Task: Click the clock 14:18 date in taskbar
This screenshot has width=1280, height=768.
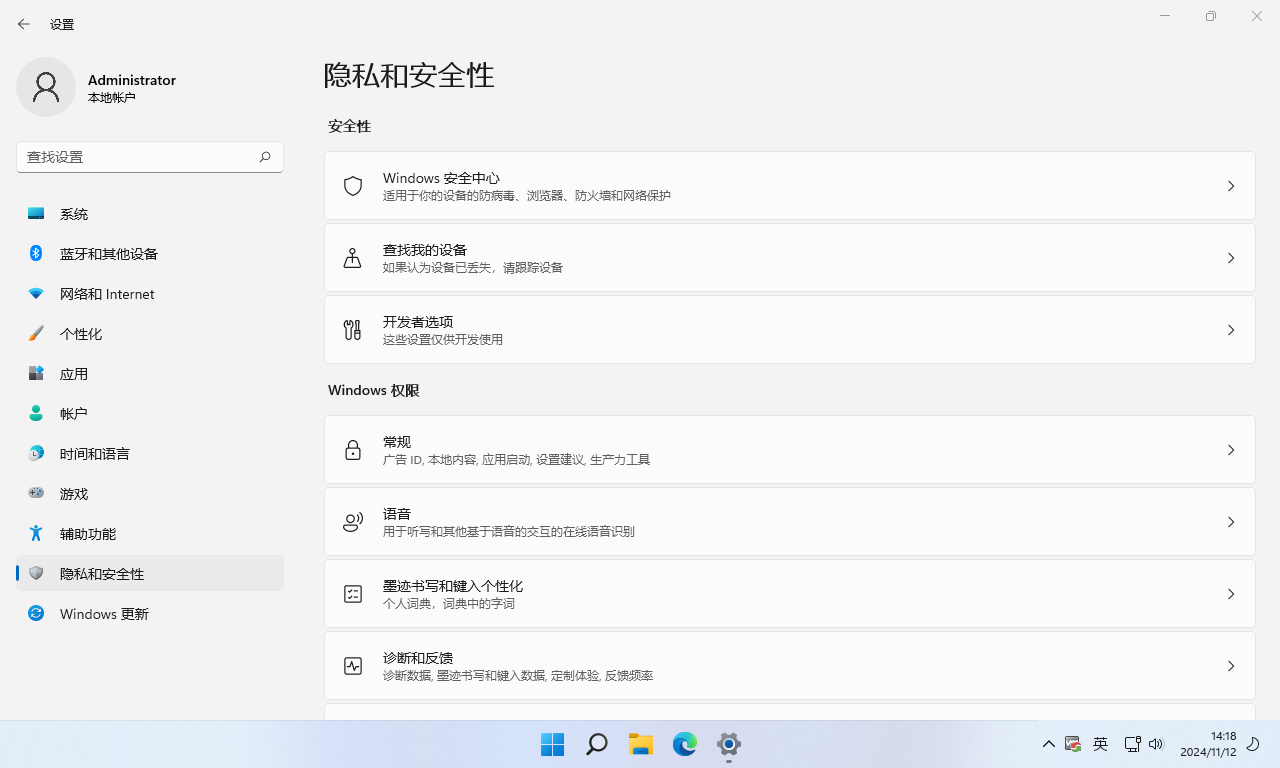Action: [x=1208, y=744]
